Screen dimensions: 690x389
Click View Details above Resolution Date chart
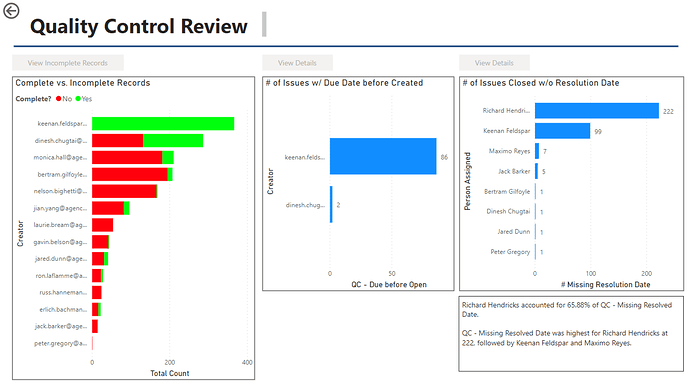[x=494, y=63]
